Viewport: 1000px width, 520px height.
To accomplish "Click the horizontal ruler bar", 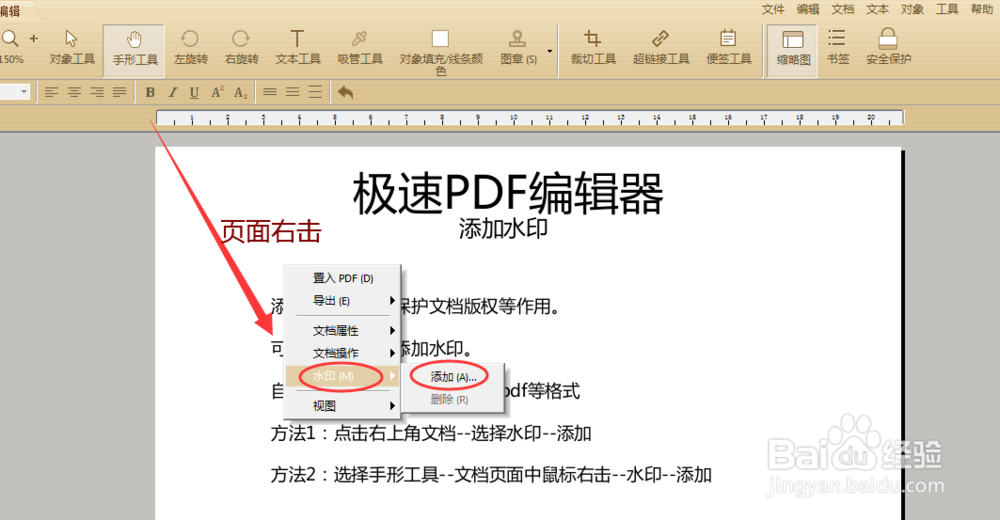I will (x=529, y=117).
